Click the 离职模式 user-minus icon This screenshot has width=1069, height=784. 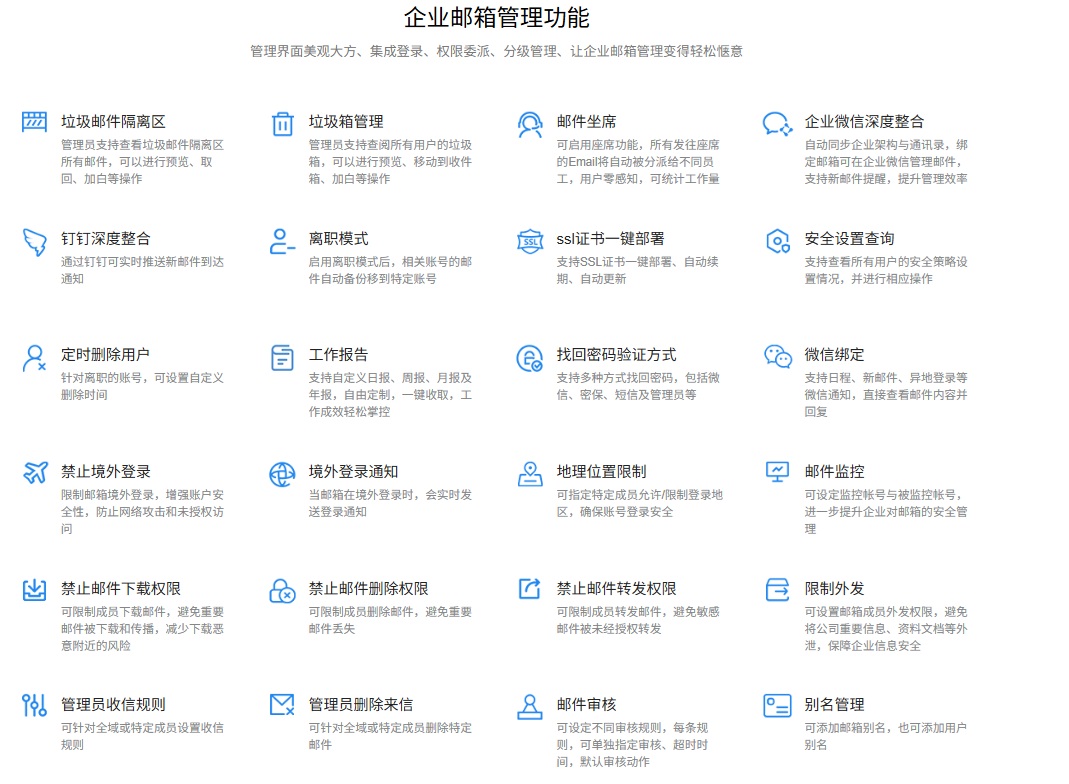[282, 241]
